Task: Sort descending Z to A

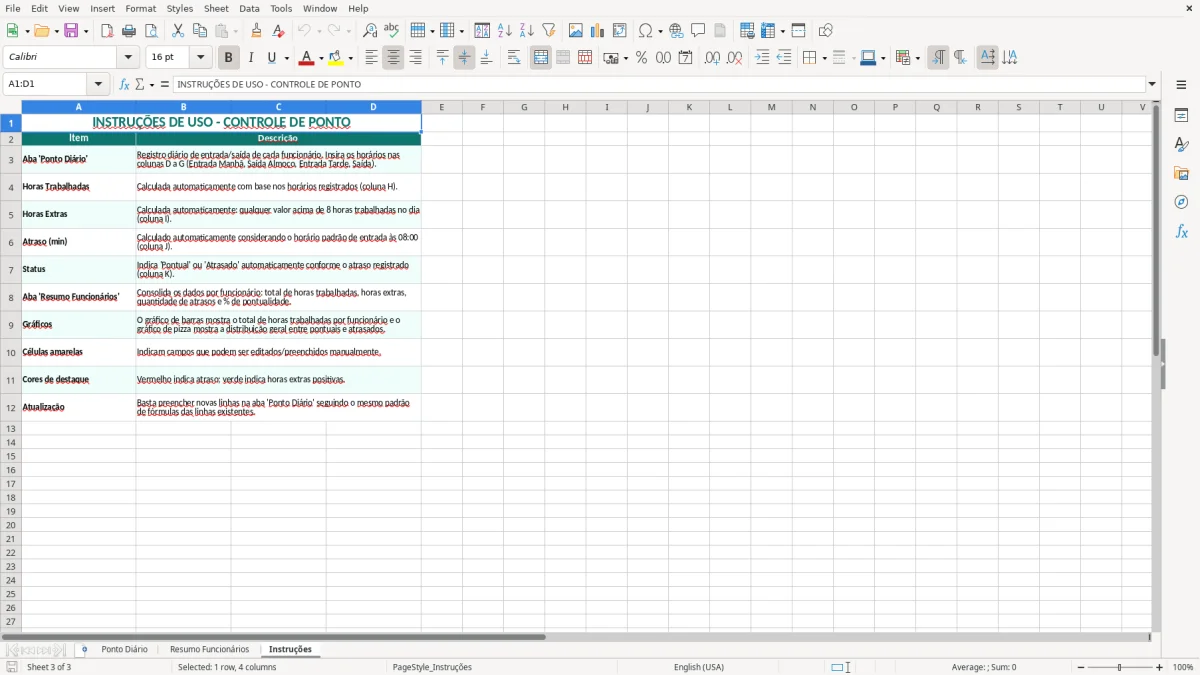Action: coord(527,31)
